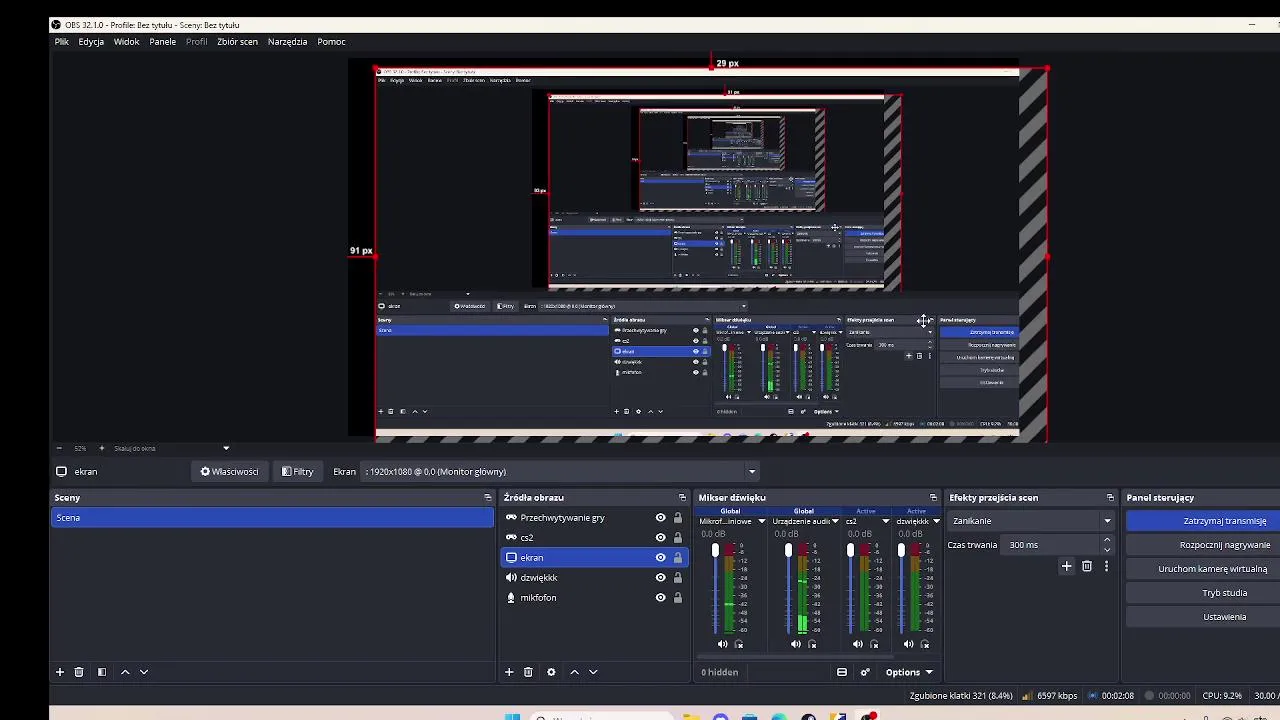Float the Mikser dźwięku dock icon

coord(933,497)
